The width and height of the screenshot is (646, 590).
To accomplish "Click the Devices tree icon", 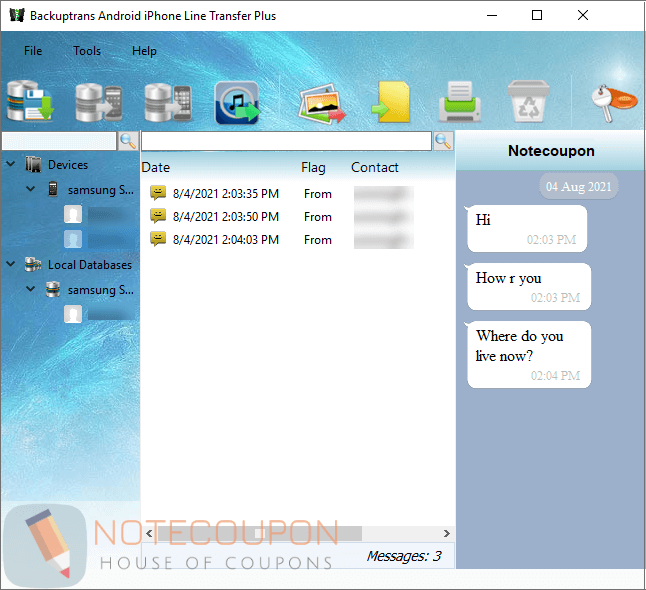I will tap(33, 164).
